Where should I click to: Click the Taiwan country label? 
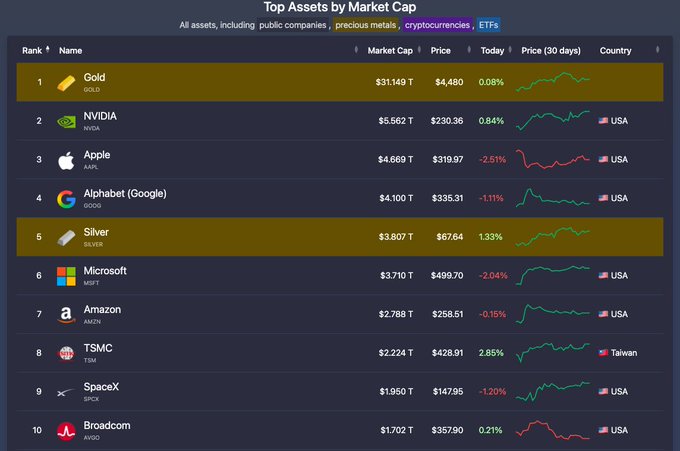point(624,353)
